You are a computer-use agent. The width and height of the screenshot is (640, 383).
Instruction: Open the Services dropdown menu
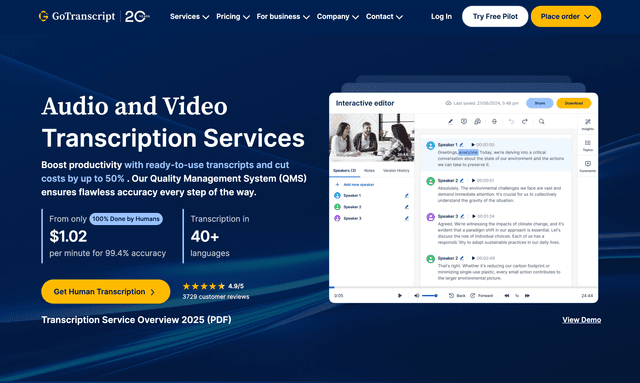point(189,17)
